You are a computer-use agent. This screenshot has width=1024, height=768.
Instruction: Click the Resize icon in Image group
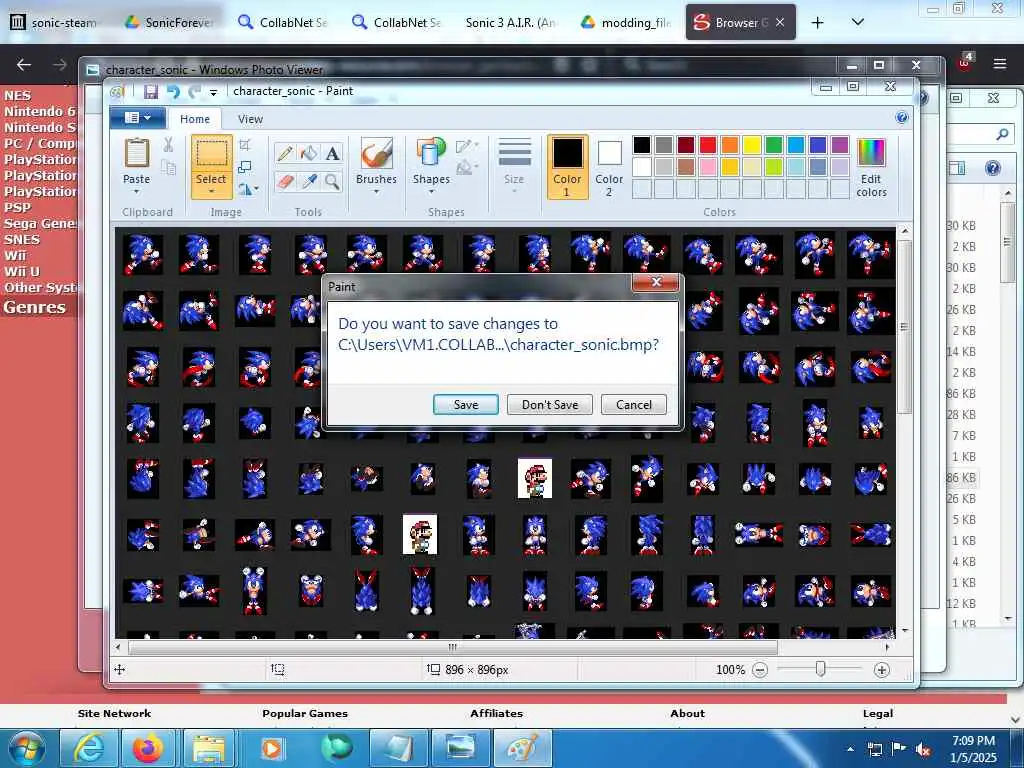[x=245, y=167]
